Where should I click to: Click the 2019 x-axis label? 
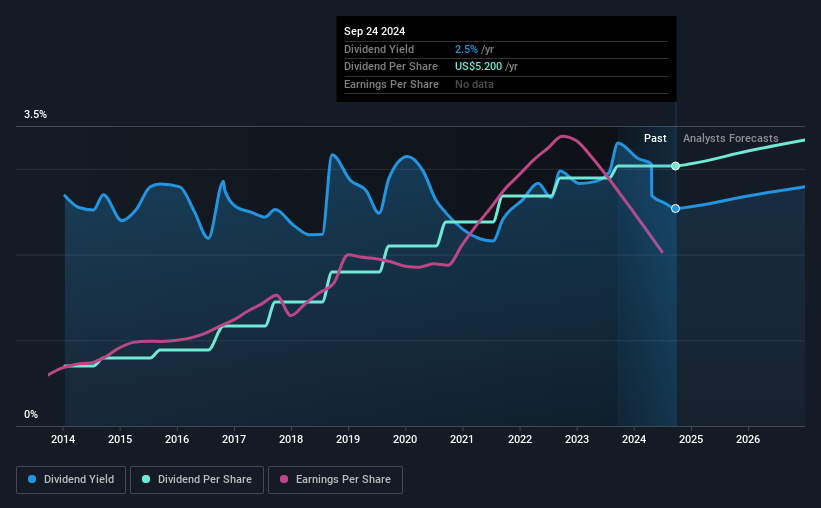348,439
